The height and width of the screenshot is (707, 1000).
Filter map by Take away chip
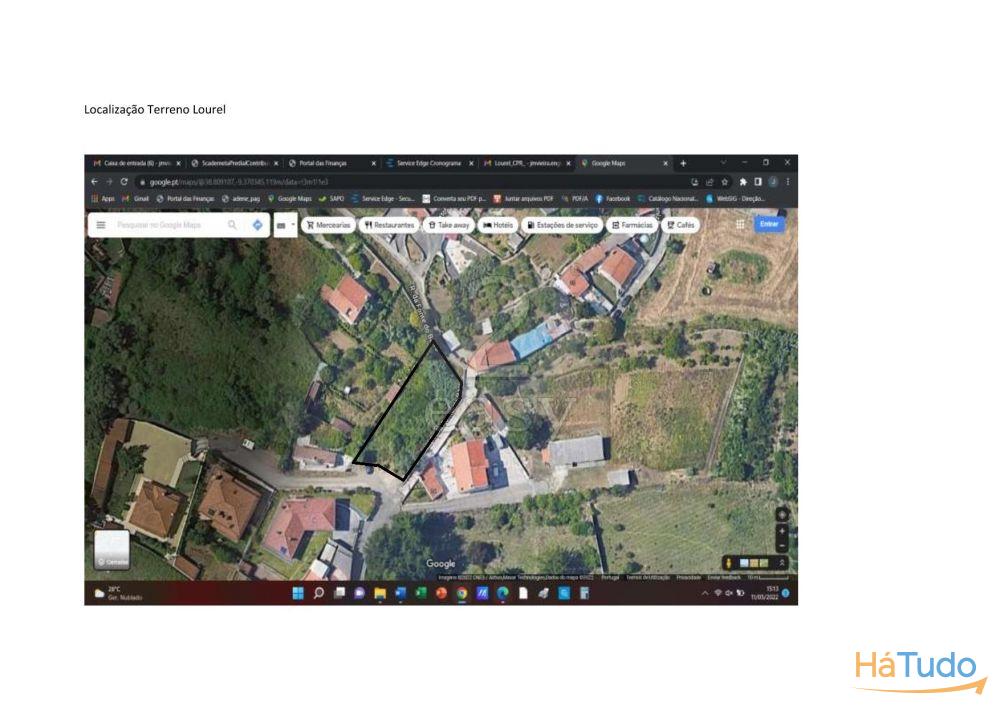click(x=448, y=225)
